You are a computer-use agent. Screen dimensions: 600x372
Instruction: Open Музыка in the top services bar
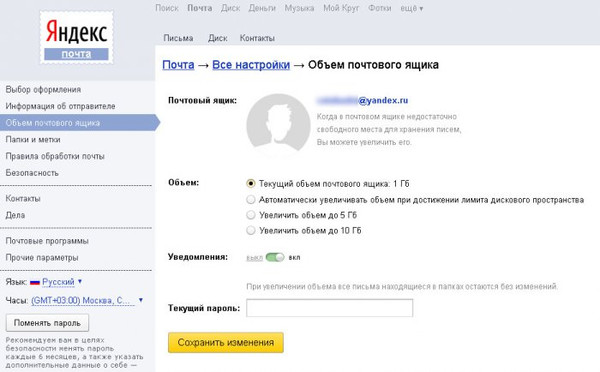(x=299, y=8)
